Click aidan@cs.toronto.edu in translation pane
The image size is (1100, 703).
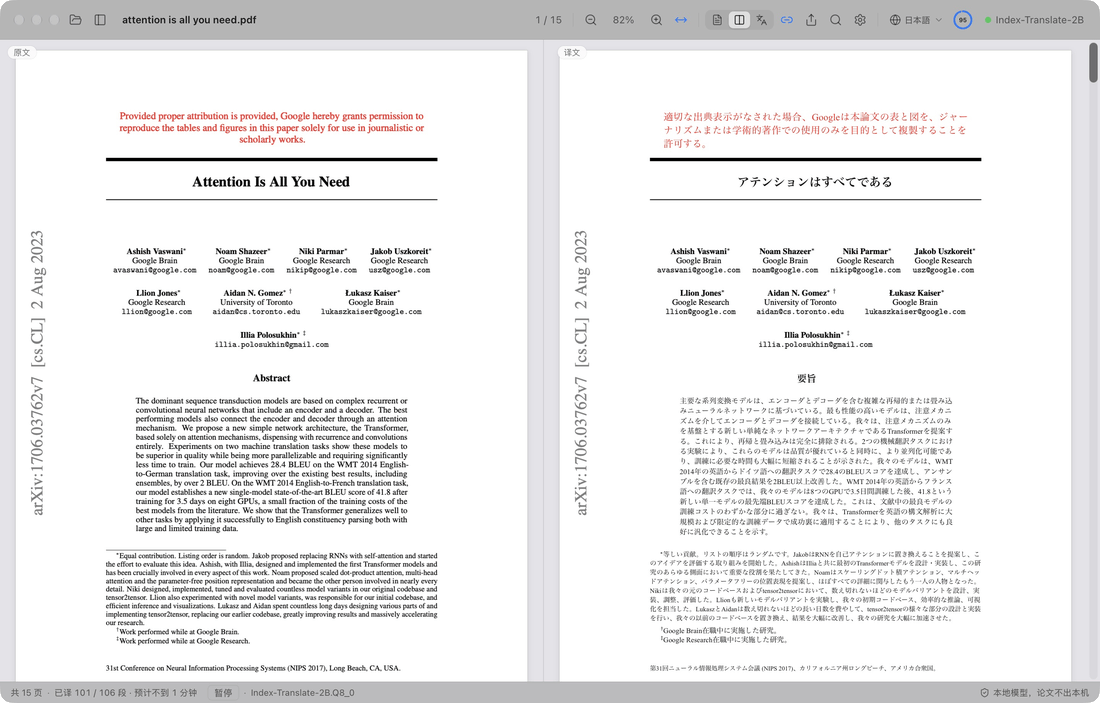tap(800, 312)
